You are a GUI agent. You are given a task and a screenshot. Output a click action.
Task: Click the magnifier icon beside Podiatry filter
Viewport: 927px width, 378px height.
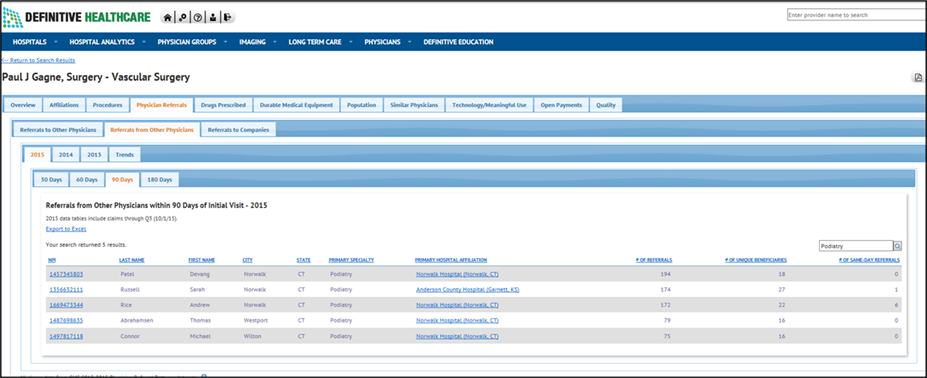coord(897,245)
